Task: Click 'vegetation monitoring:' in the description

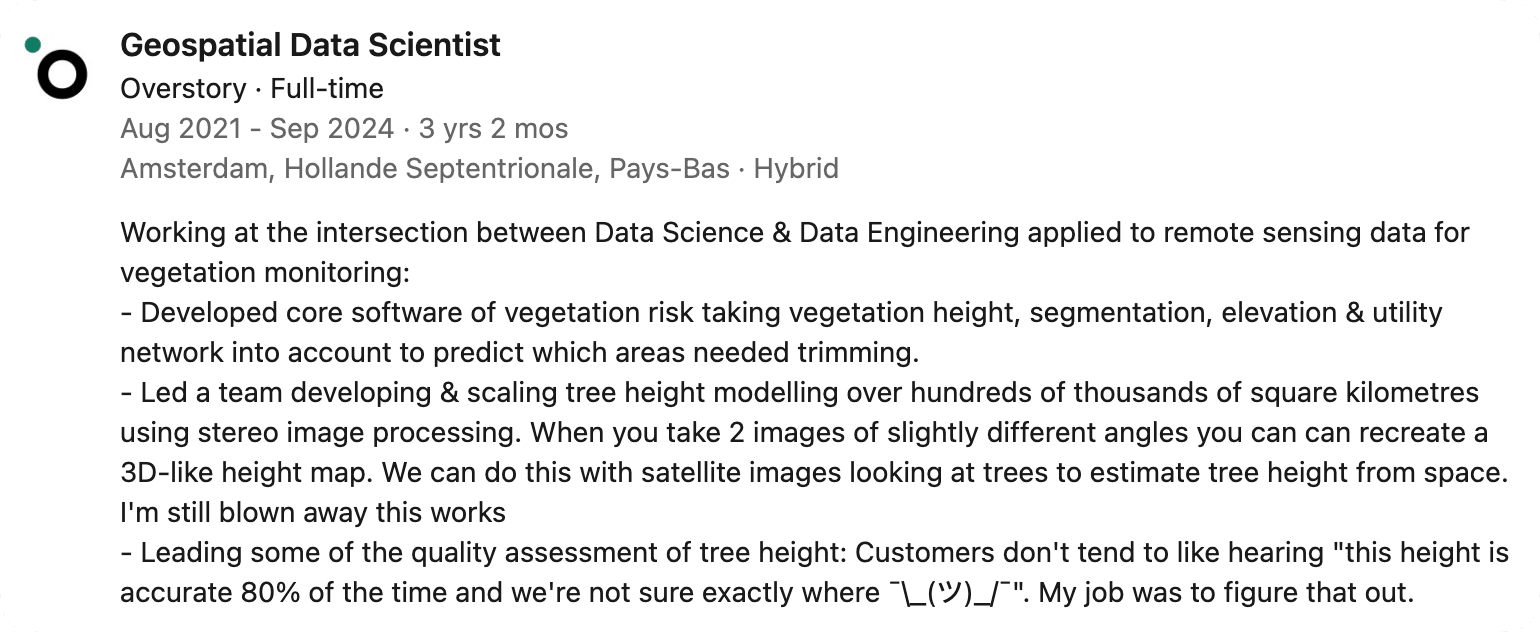Action: (265, 273)
